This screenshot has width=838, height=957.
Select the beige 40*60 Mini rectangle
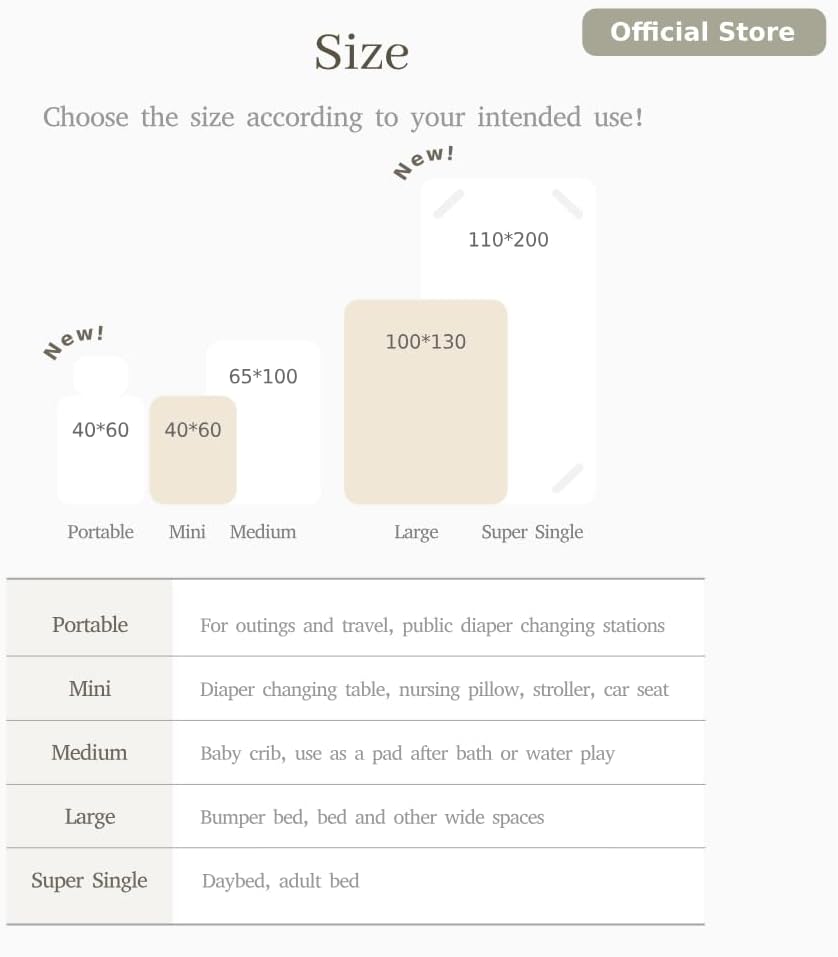193,450
